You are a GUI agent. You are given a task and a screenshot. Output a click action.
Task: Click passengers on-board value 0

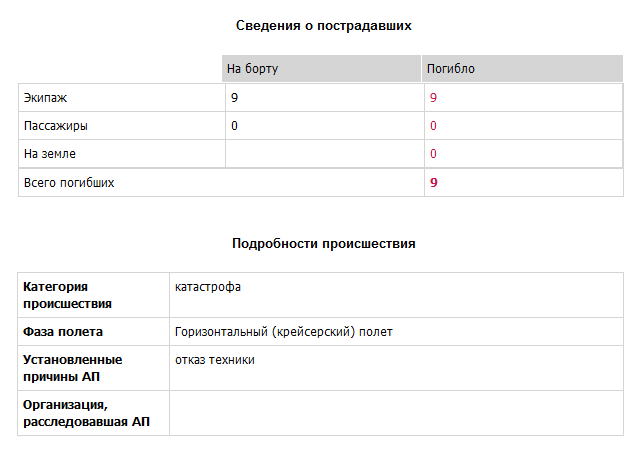click(235, 126)
